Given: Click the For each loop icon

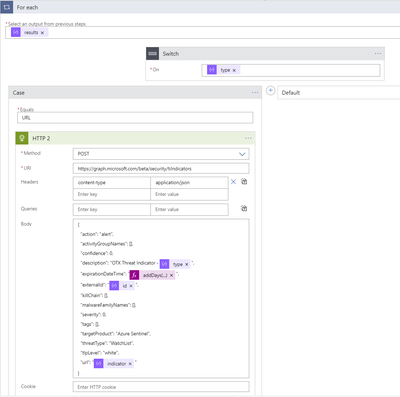Looking at the screenshot, I should [x=7, y=7].
